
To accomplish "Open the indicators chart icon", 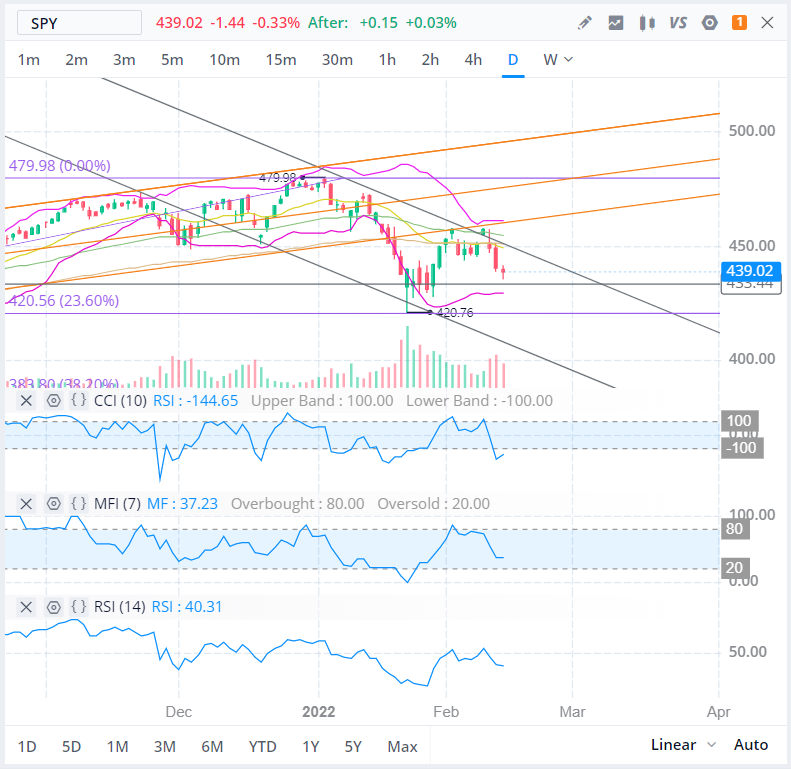I will pyautogui.click(x=616, y=23).
